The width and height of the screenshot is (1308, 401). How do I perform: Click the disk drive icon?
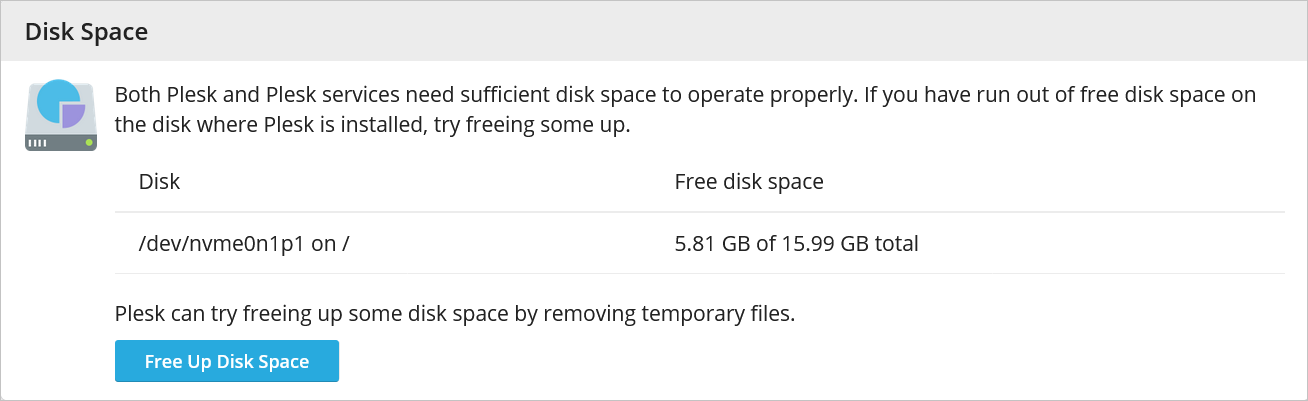coord(61,116)
